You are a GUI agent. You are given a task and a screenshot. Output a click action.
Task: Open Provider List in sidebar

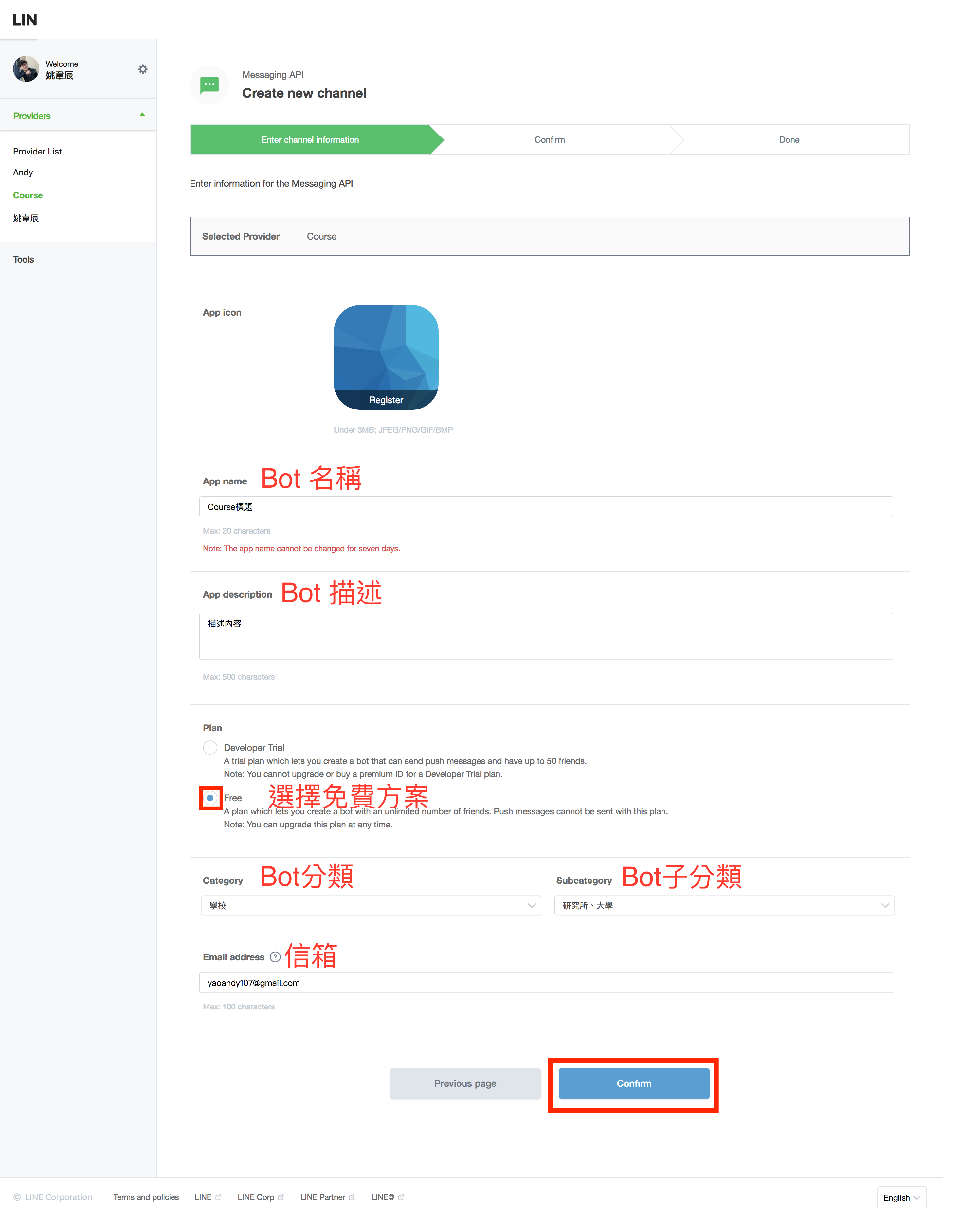click(x=37, y=151)
